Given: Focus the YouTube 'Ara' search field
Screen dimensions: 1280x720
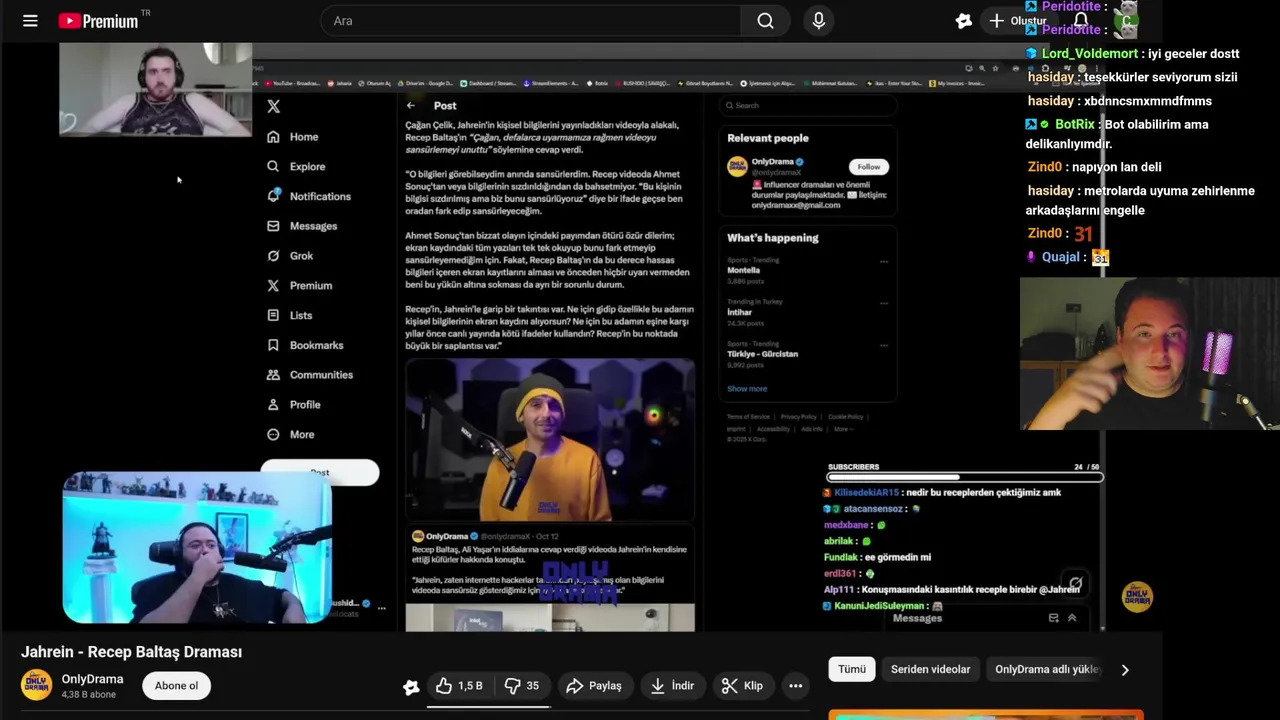Looking at the screenshot, I should tap(531, 21).
